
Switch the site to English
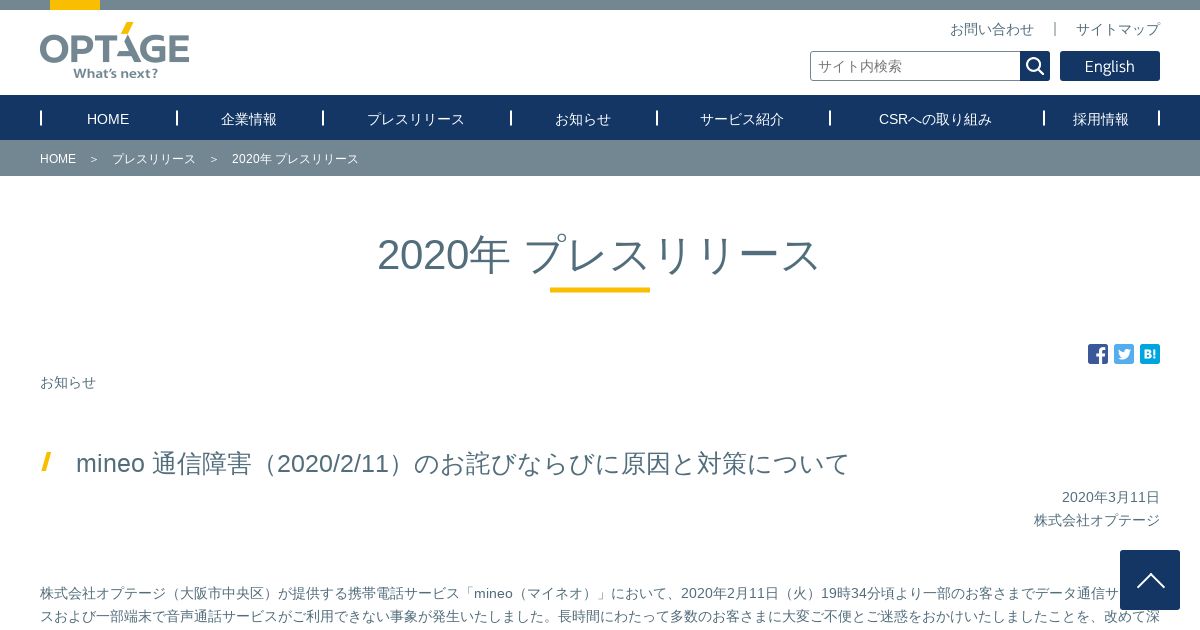coord(1110,66)
